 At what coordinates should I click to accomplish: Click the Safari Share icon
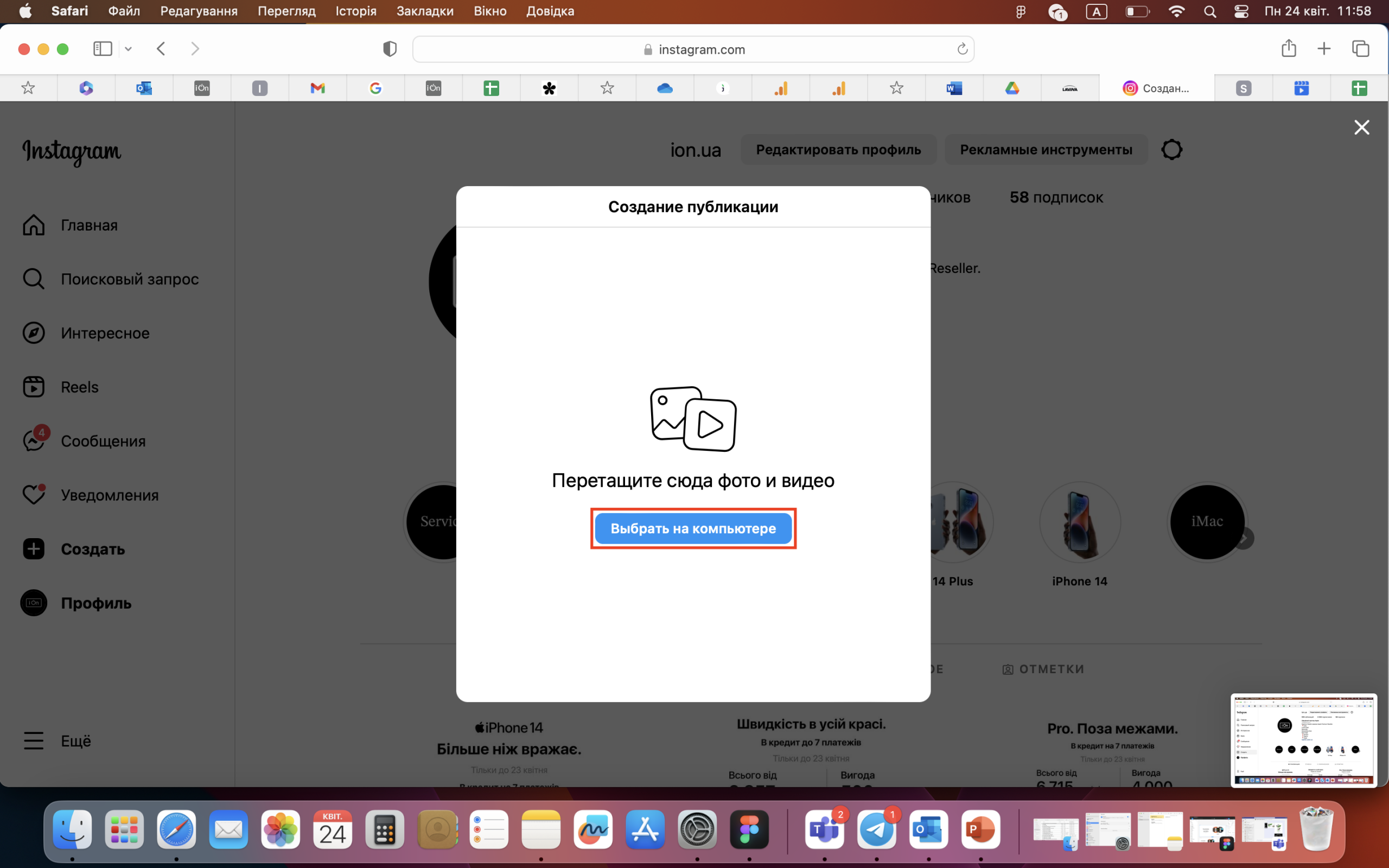click(1289, 48)
